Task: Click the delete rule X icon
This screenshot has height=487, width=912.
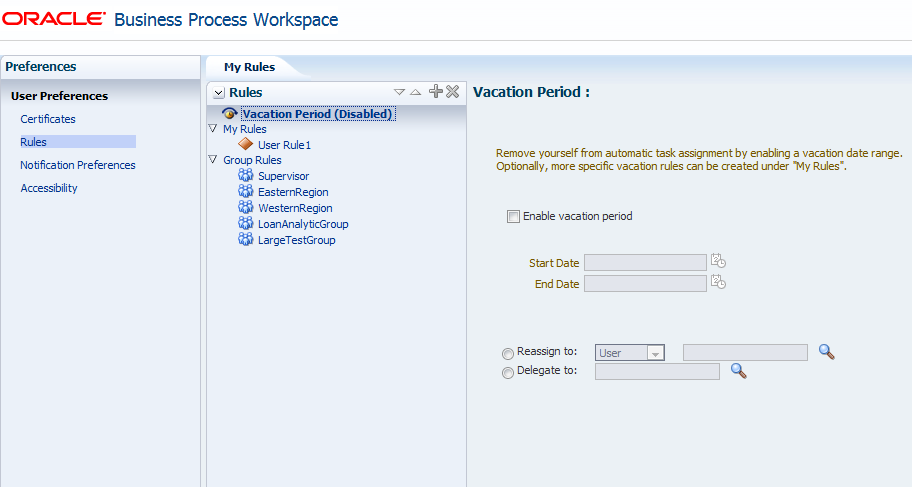Action: pyautogui.click(x=453, y=91)
